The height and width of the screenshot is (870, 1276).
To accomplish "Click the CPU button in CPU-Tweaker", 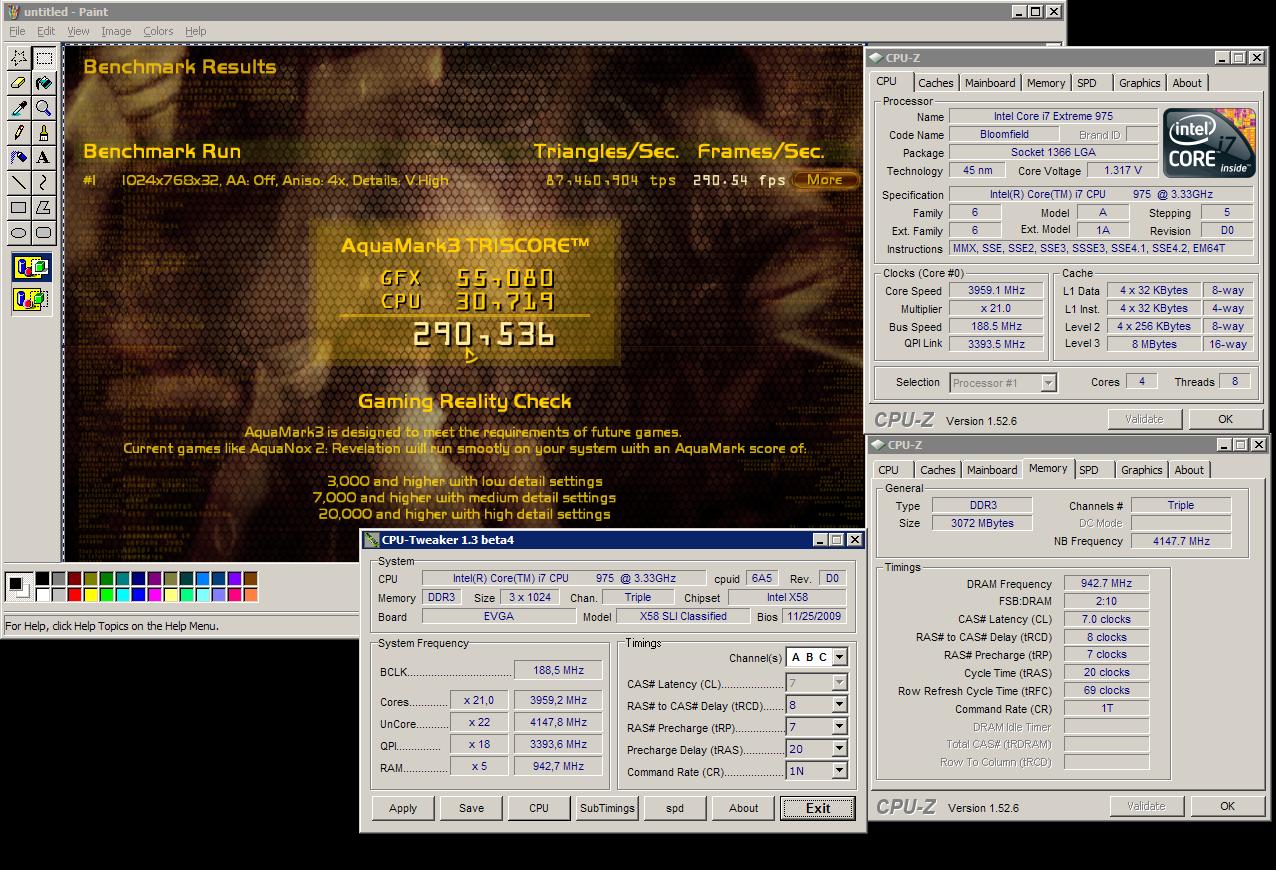I will click(x=539, y=808).
